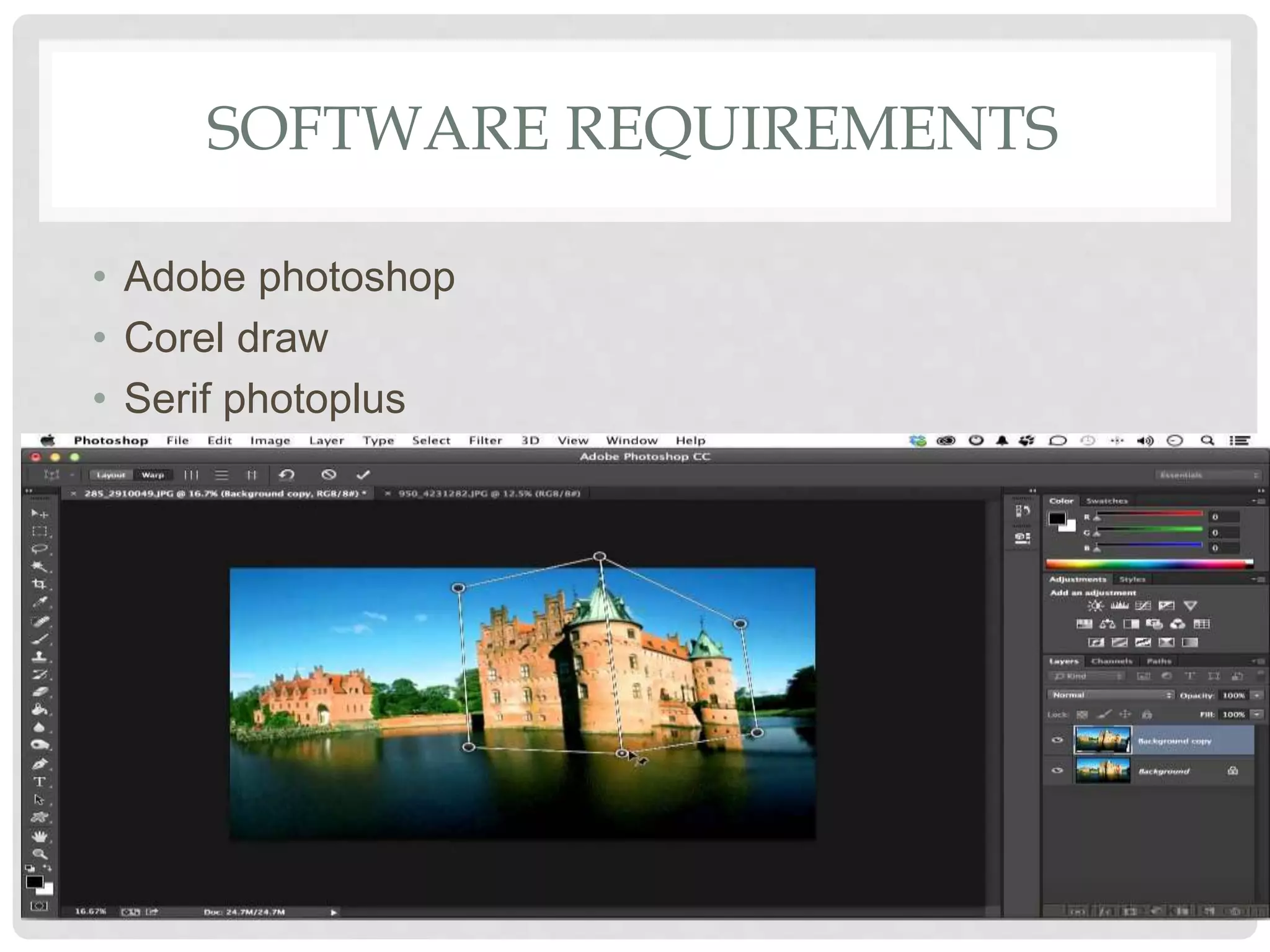Open the Fill slider dropdown

click(1256, 715)
